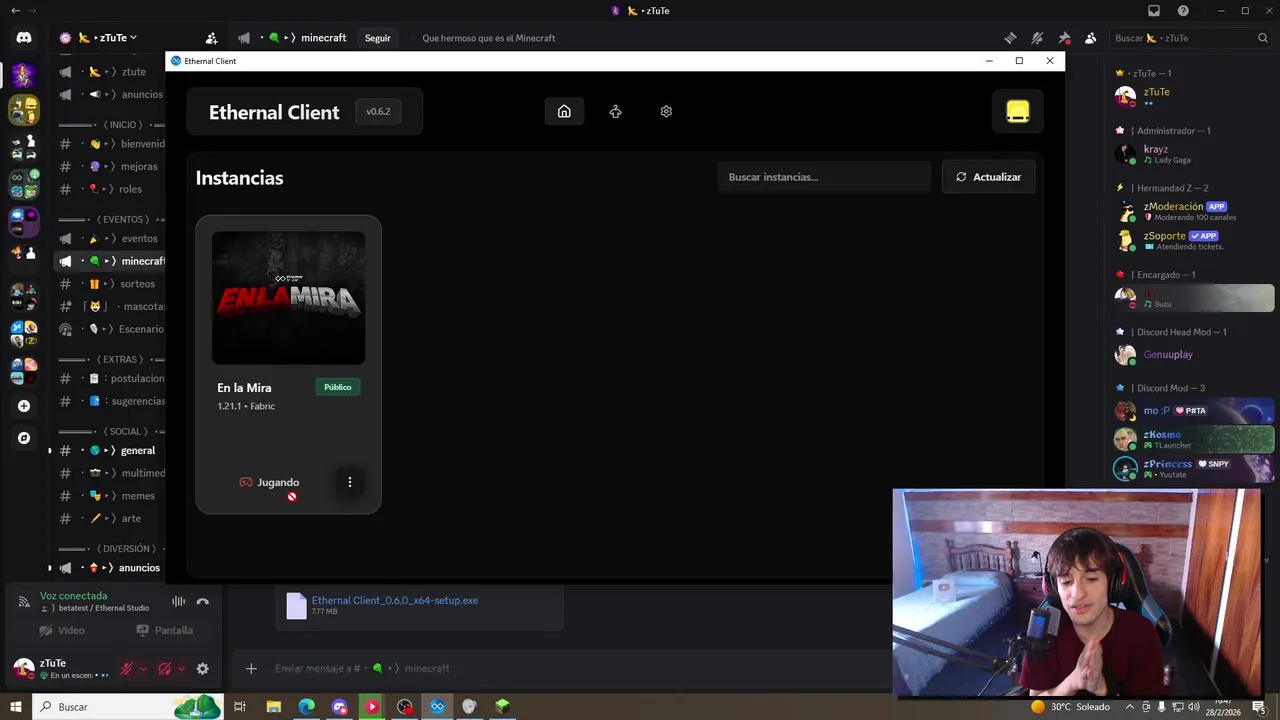Open the multimedia channel
Viewport: 1280px width, 720px height.
click(110, 473)
